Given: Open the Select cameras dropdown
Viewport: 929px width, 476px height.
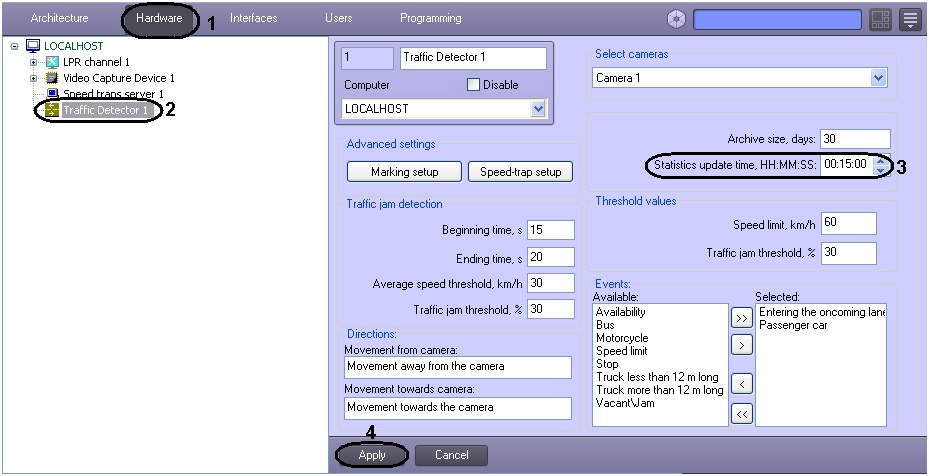Looking at the screenshot, I should [878, 77].
